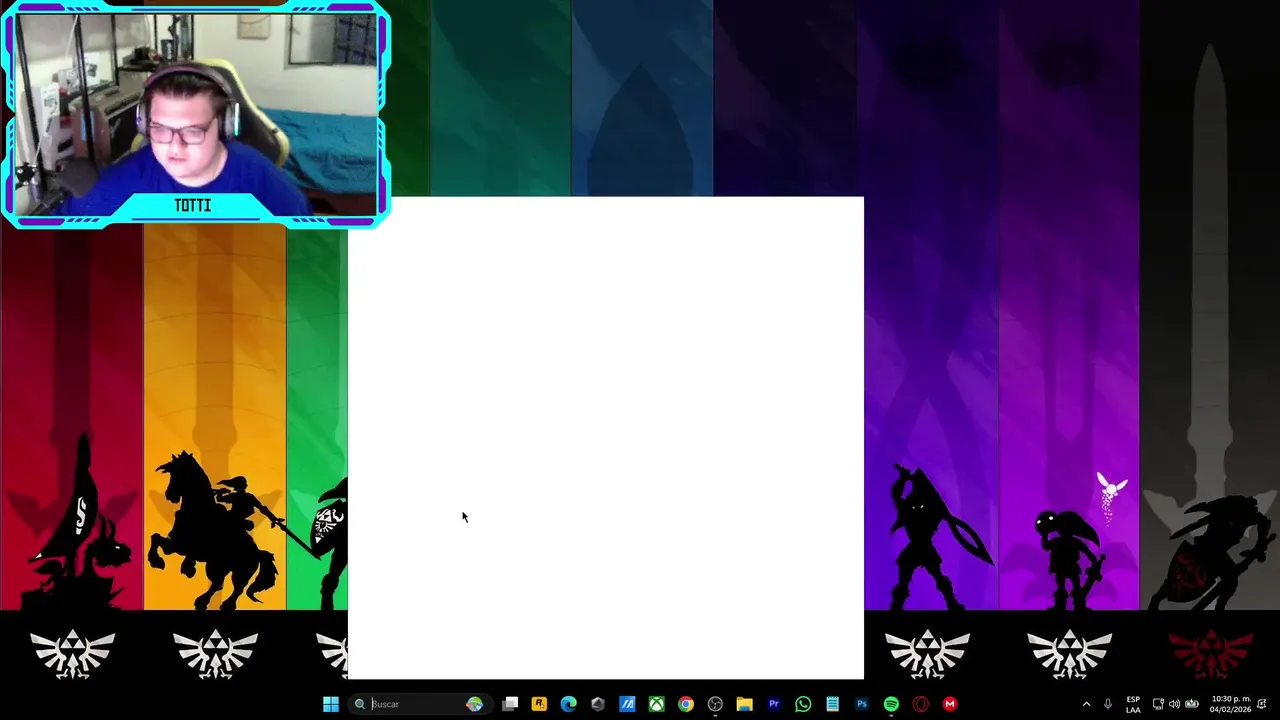Open Microsoft Edge from the taskbar
Image resolution: width=1280 pixels, height=720 pixels.
(x=568, y=704)
